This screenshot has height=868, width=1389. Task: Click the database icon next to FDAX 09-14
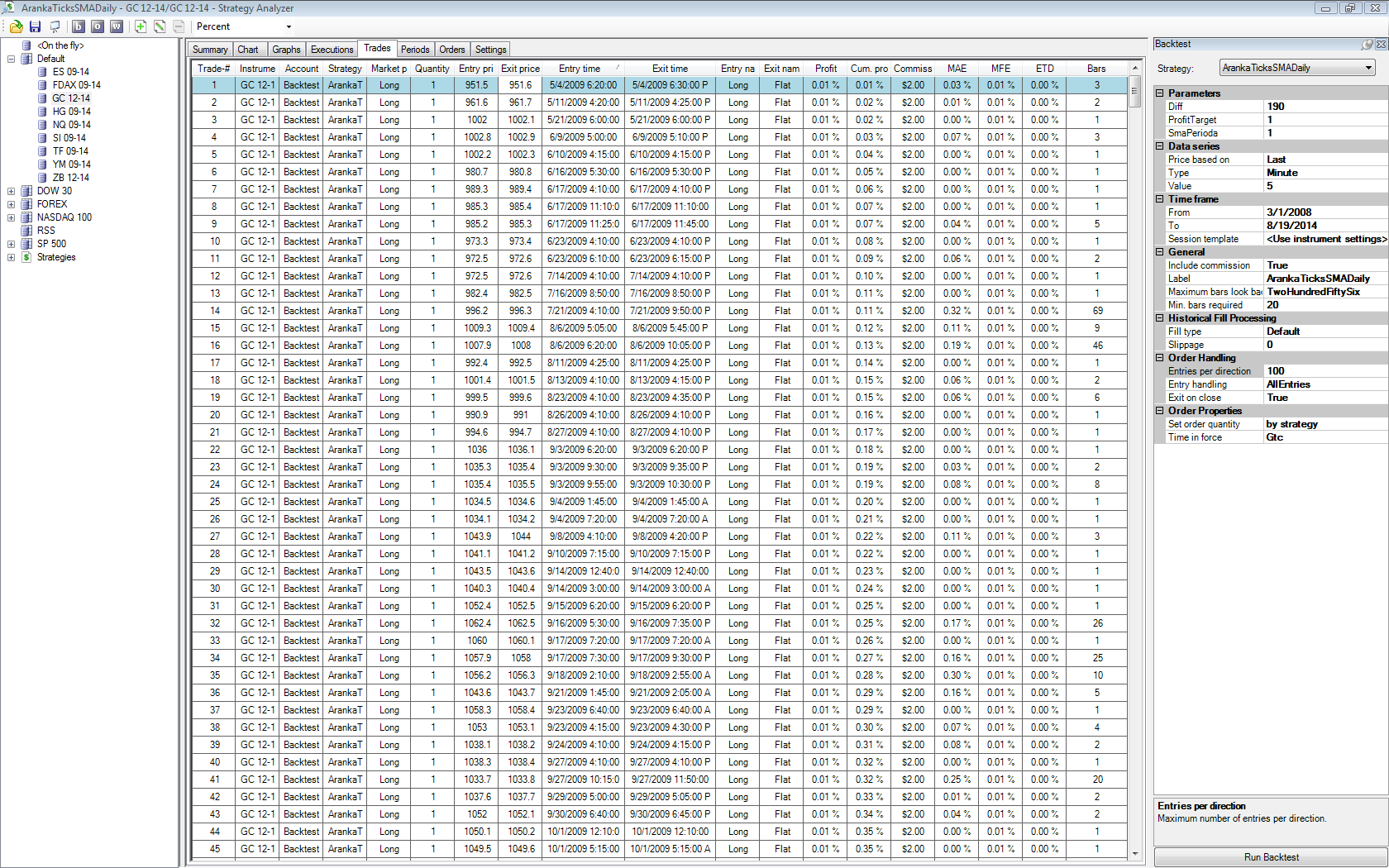click(42, 85)
